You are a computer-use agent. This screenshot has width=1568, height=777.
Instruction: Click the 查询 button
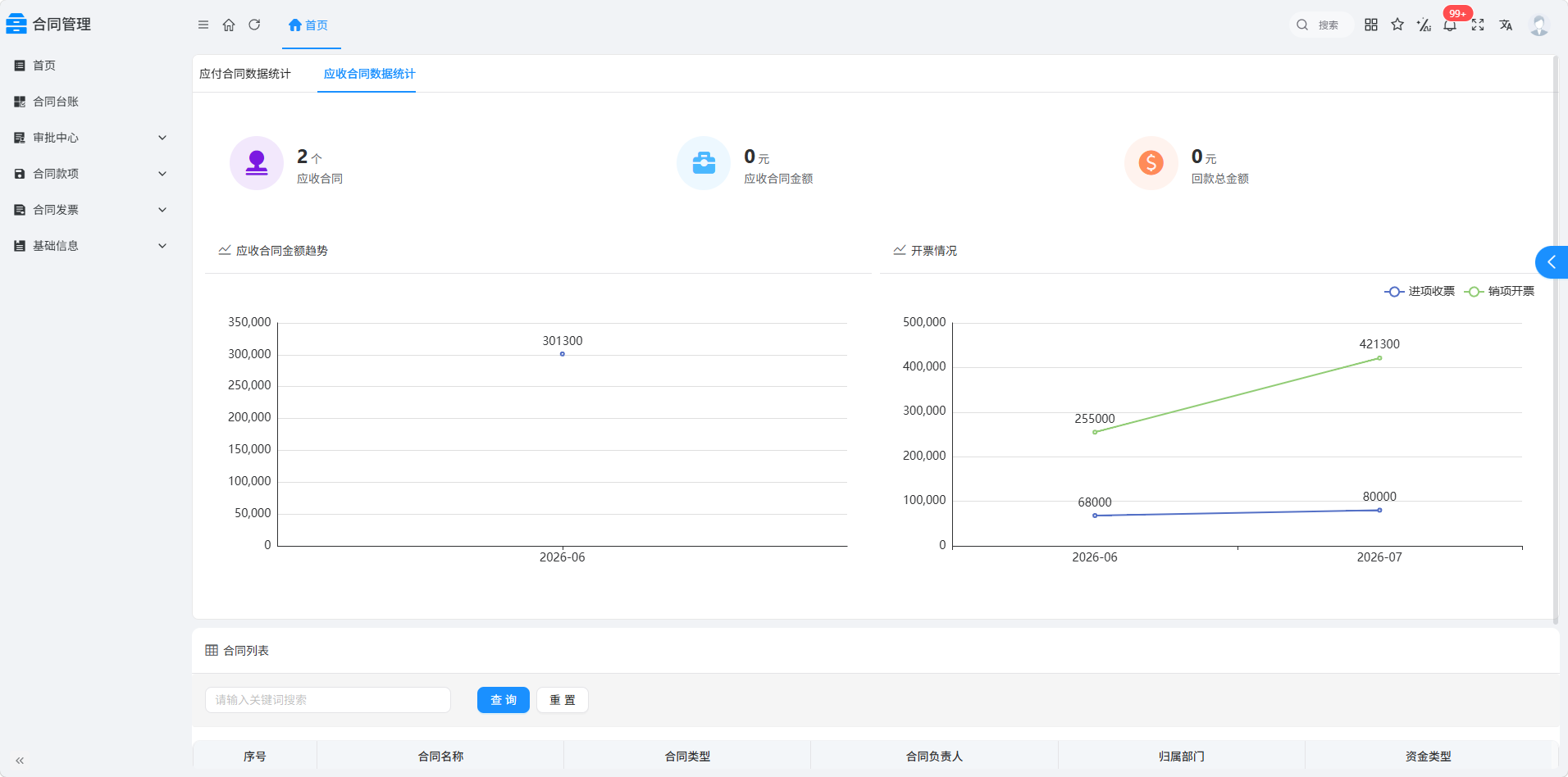504,700
